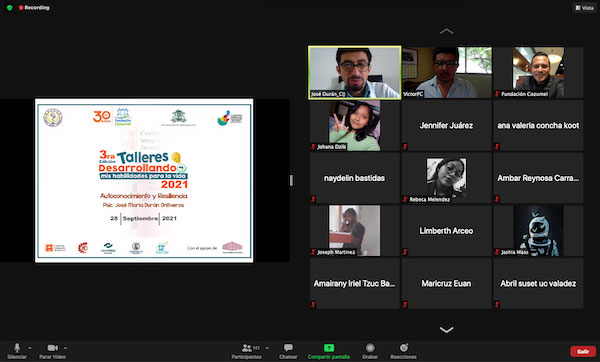
Task: Expand video options arrow beside Parar Video
Action: 65,348
